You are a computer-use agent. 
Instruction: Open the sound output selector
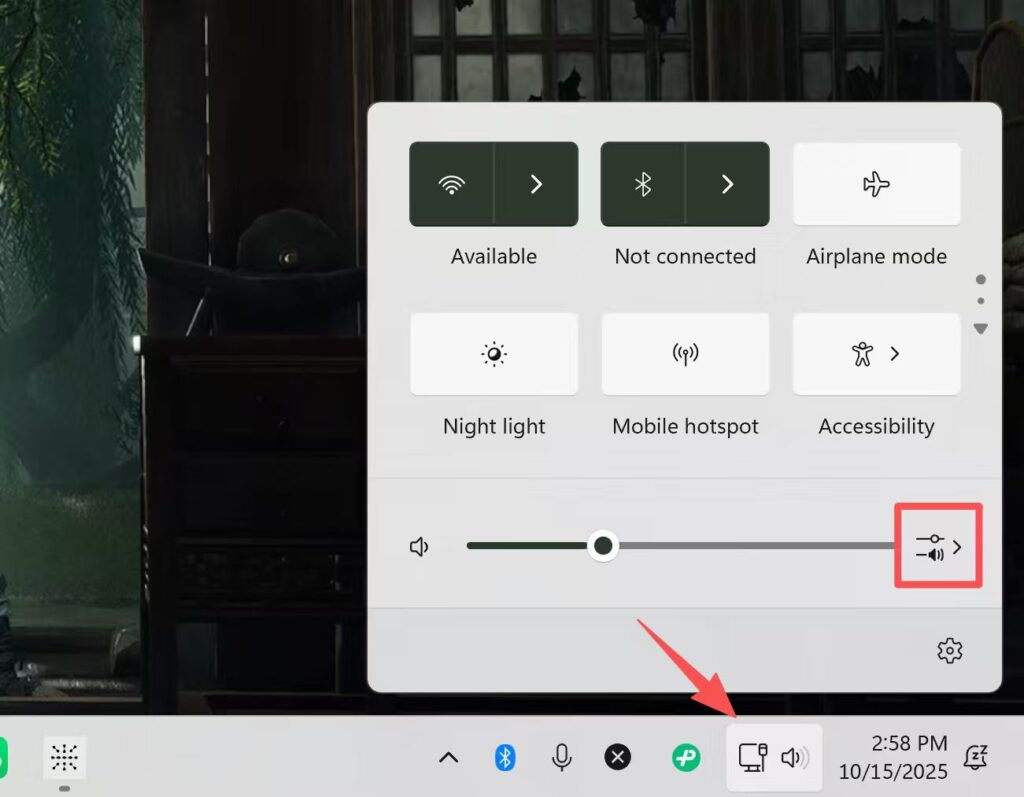(938, 547)
